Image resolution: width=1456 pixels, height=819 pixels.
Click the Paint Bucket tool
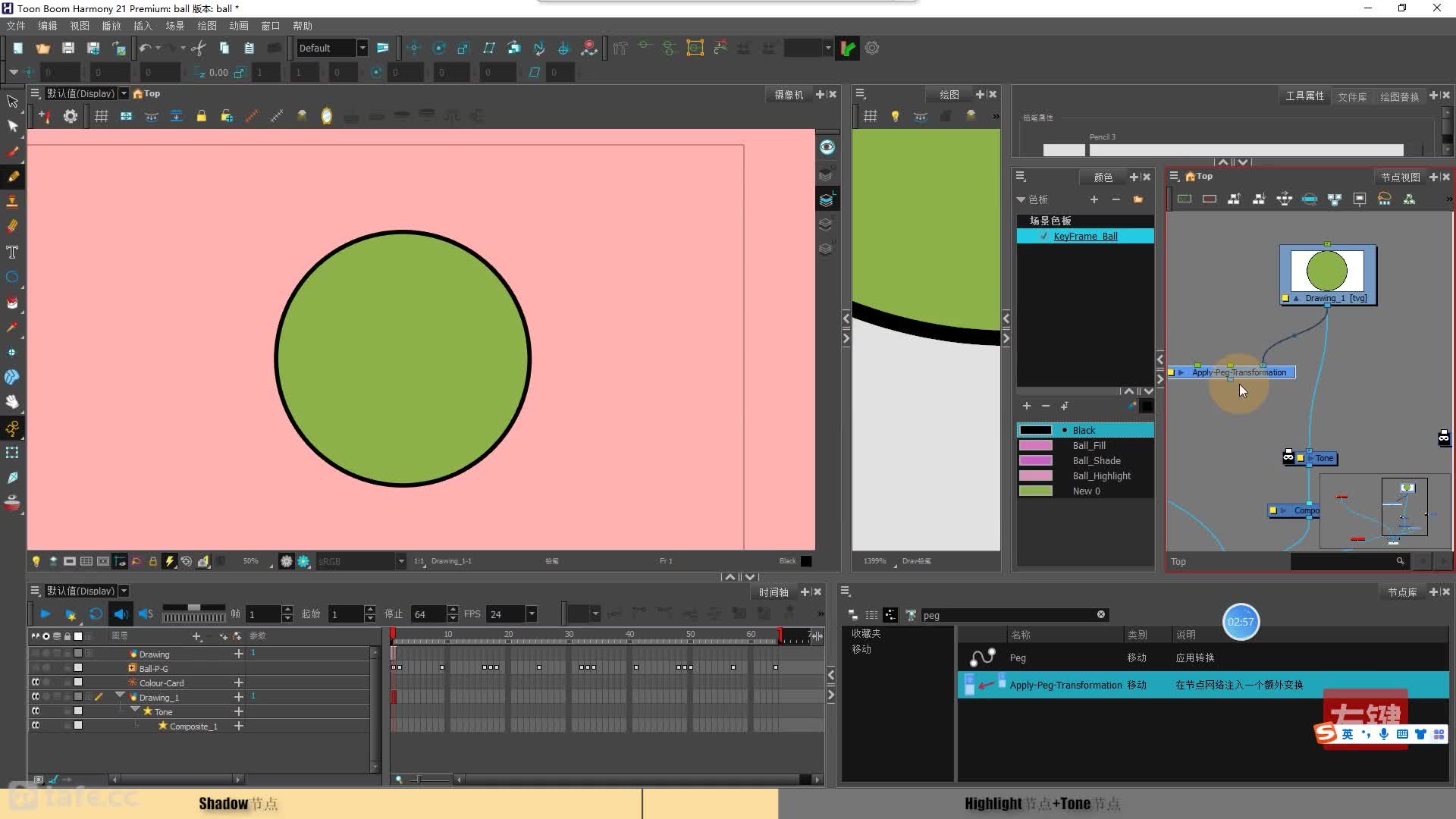pyautogui.click(x=12, y=301)
